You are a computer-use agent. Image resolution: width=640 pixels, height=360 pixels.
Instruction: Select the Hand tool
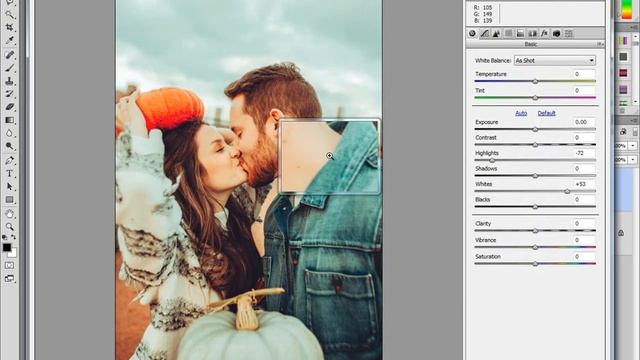(9, 214)
